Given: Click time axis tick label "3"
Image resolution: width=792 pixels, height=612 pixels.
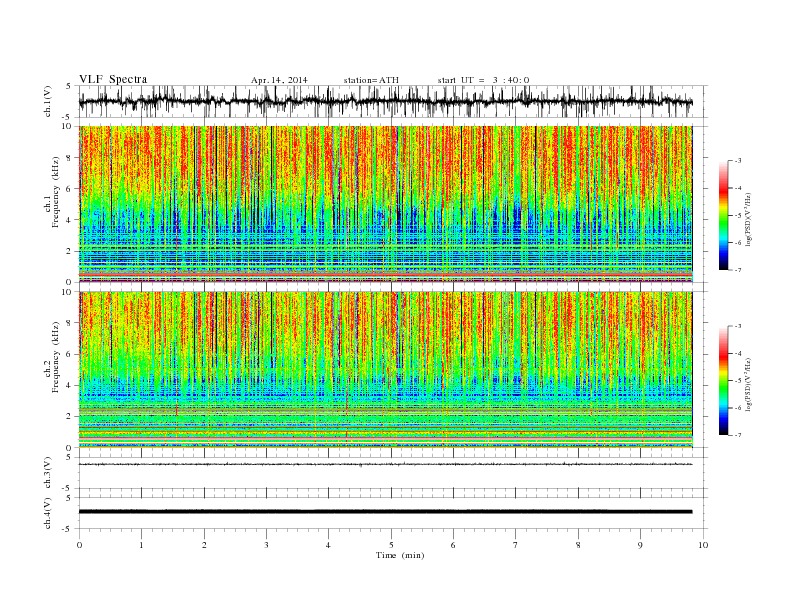Looking at the screenshot, I should click(266, 545).
